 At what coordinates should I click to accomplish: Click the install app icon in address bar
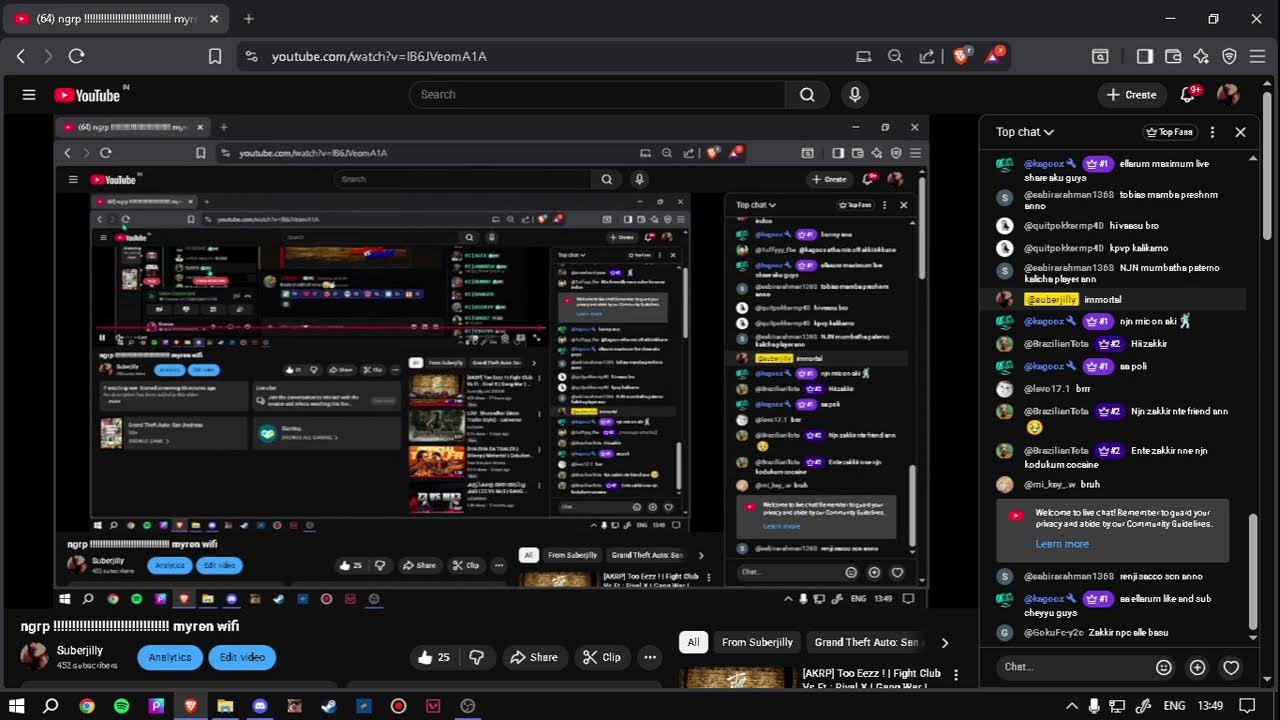pos(863,57)
